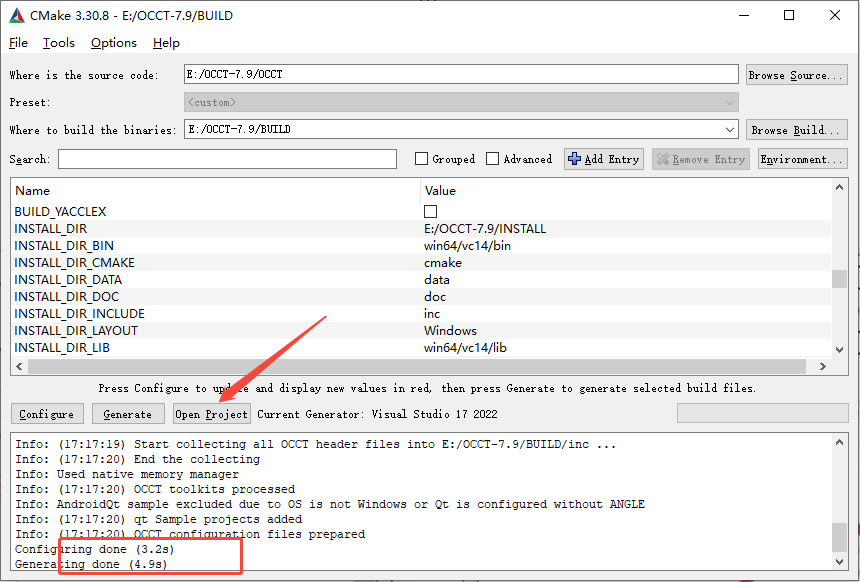Select the INSTALL_DIR_LAYOUT entry name
This screenshot has width=860, height=582.
point(76,330)
